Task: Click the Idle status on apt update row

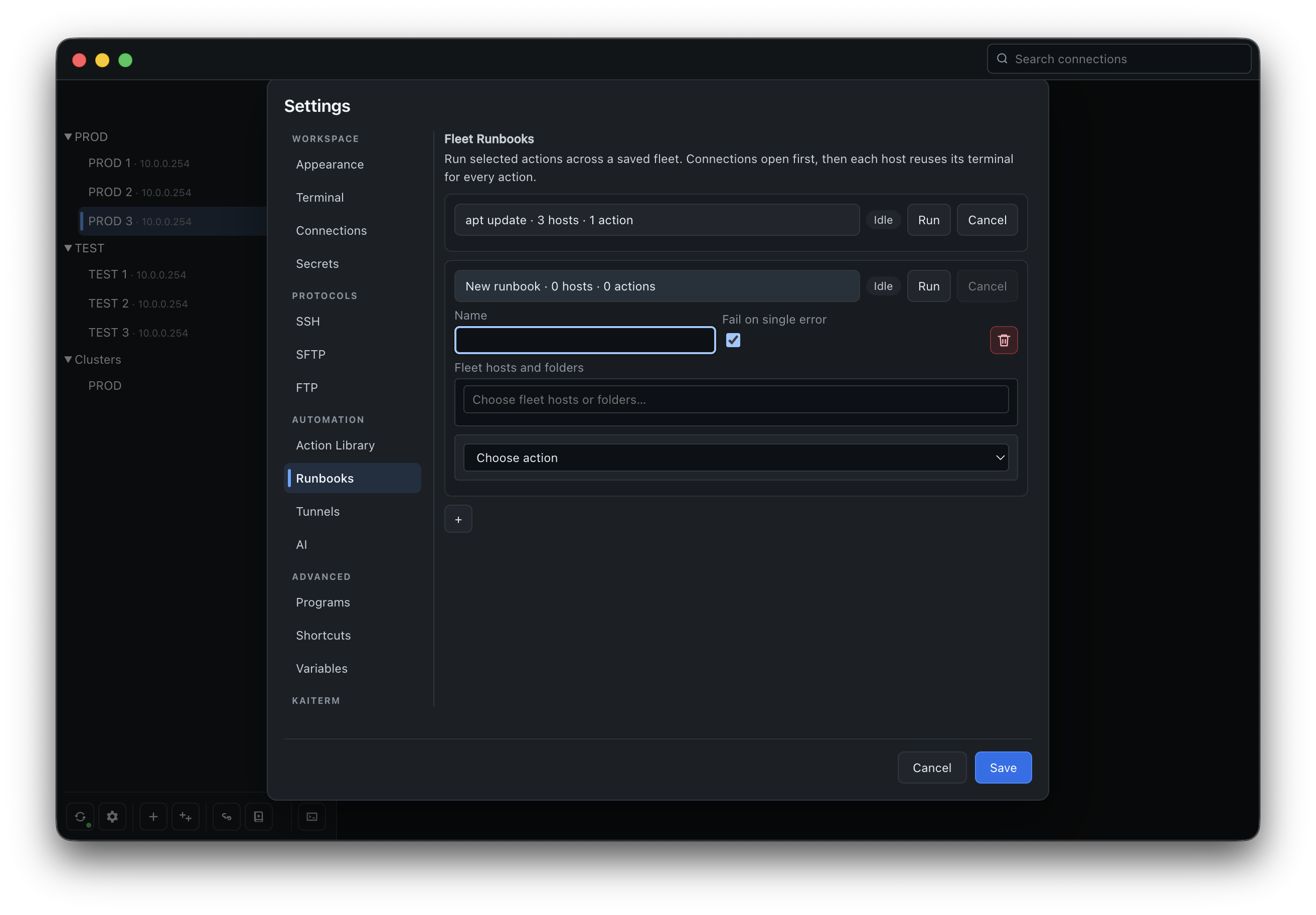Action: 883,220
